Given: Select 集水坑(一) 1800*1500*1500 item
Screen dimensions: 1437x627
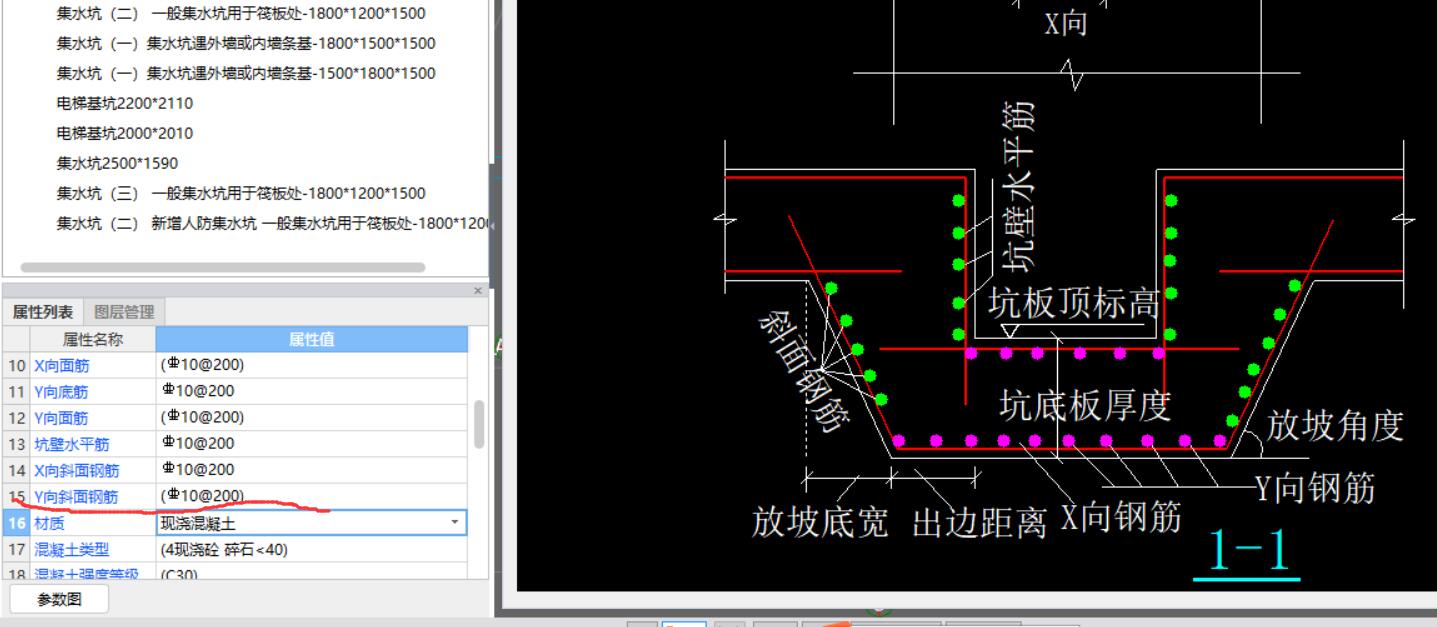Looking at the screenshot, I should tap(246, 43).
